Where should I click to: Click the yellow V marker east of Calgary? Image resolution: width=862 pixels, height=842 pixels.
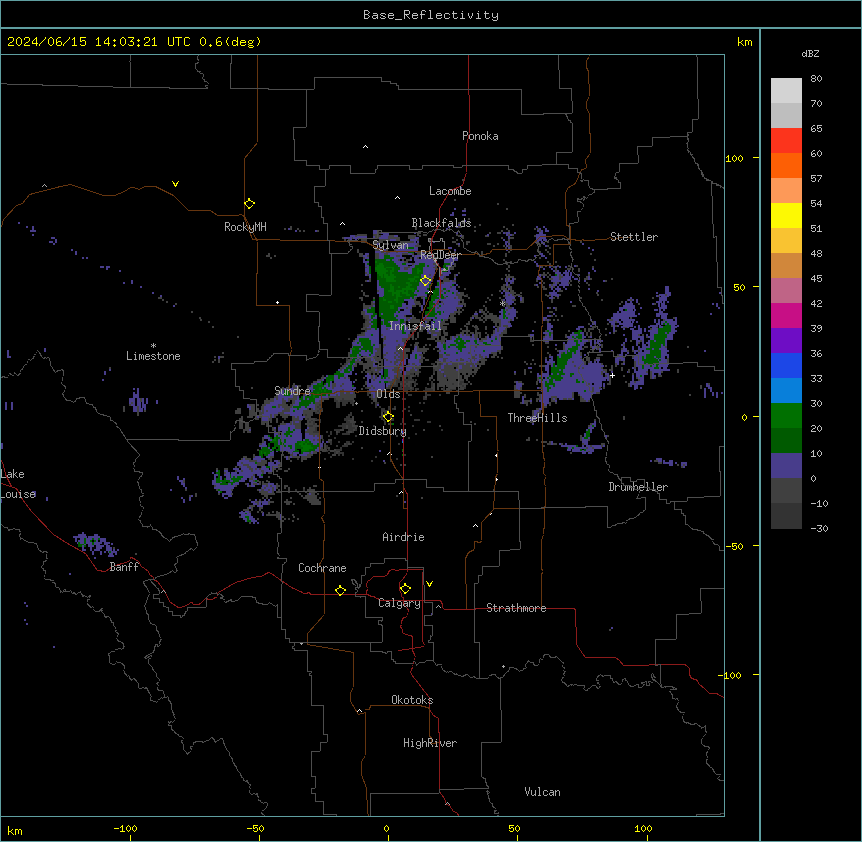(x=429, y=584)
